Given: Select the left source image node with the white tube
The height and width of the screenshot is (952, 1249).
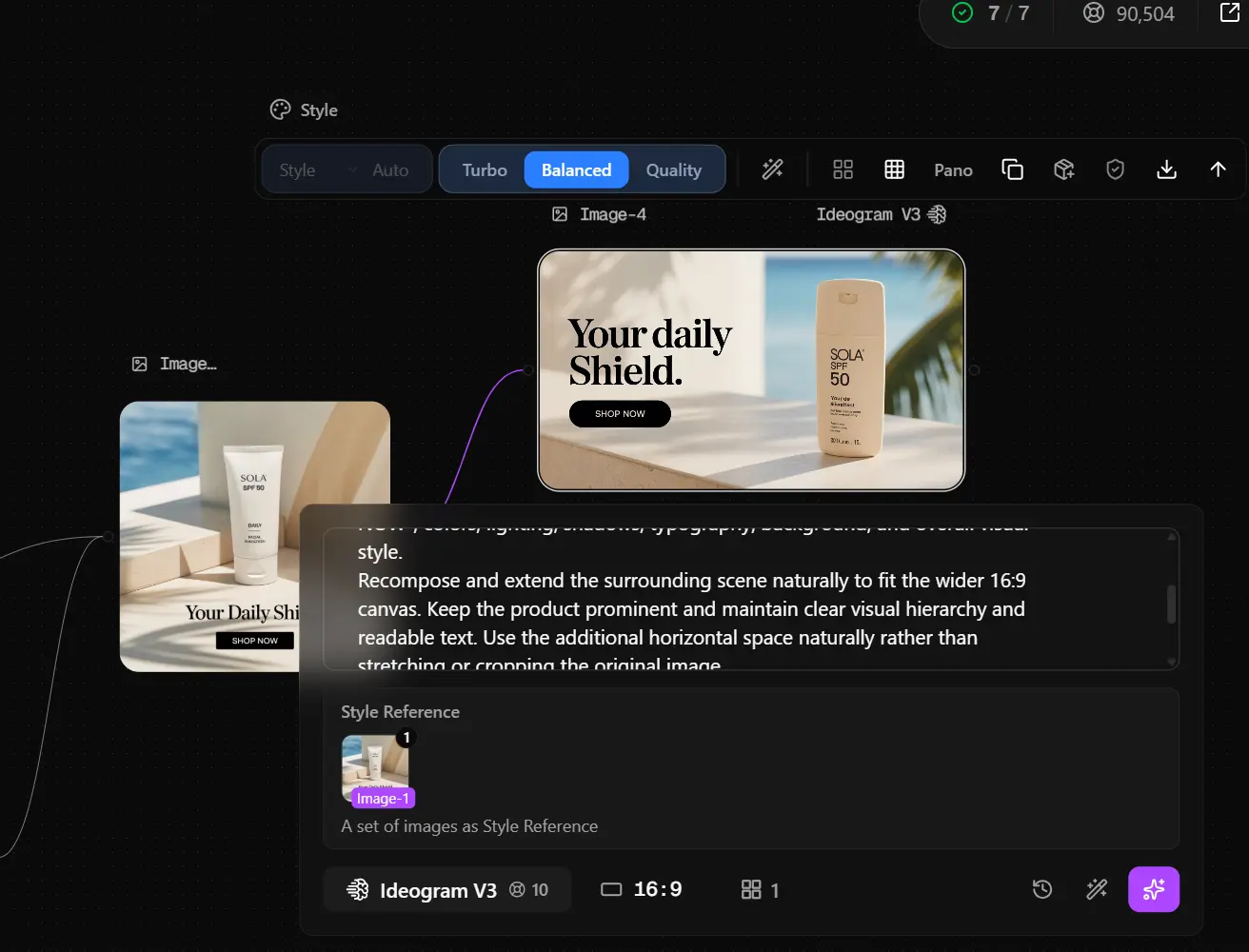Looking at the screenshot, I should pos(254,536).
